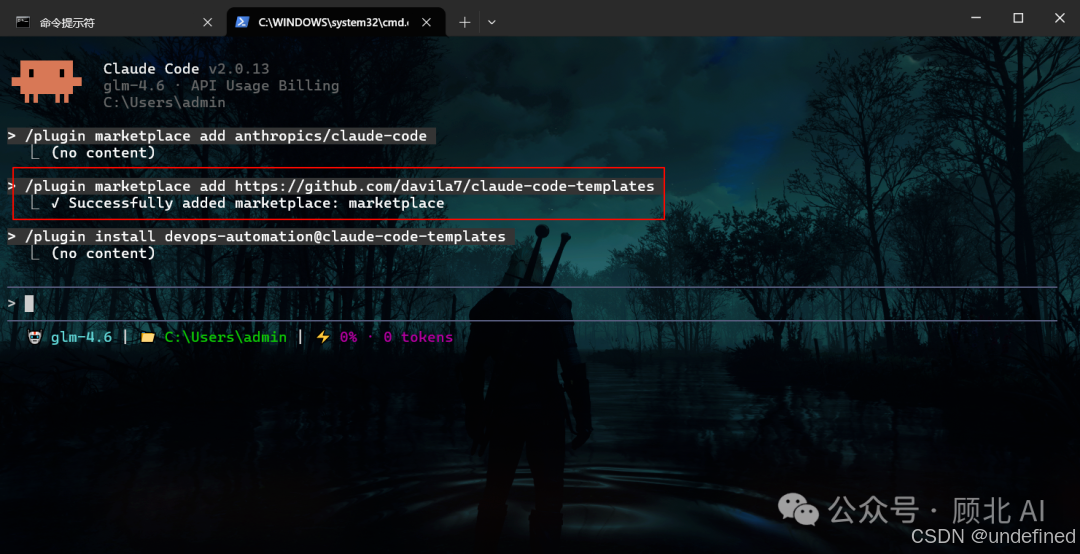Click the (no content) line under first command
Screen dimensions: 1080x554
[103, 152]
